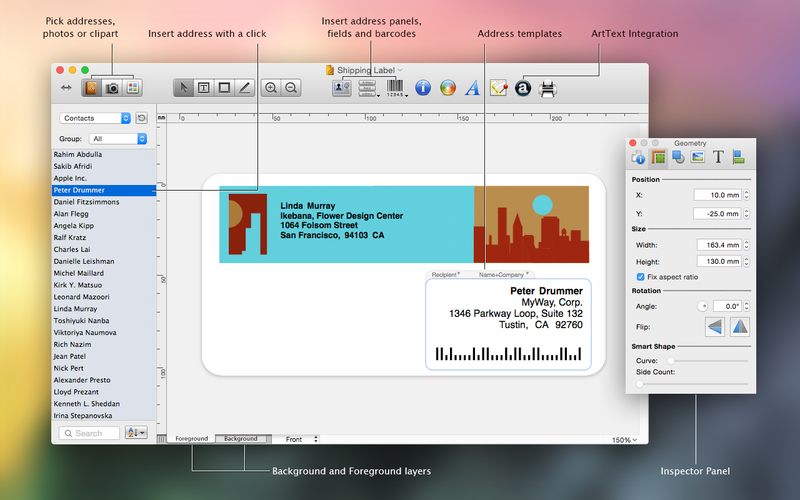Select Daniel Fitzsimmons in the contact list
This screenshot has height=500, width=800.
[x=86, y=202]
